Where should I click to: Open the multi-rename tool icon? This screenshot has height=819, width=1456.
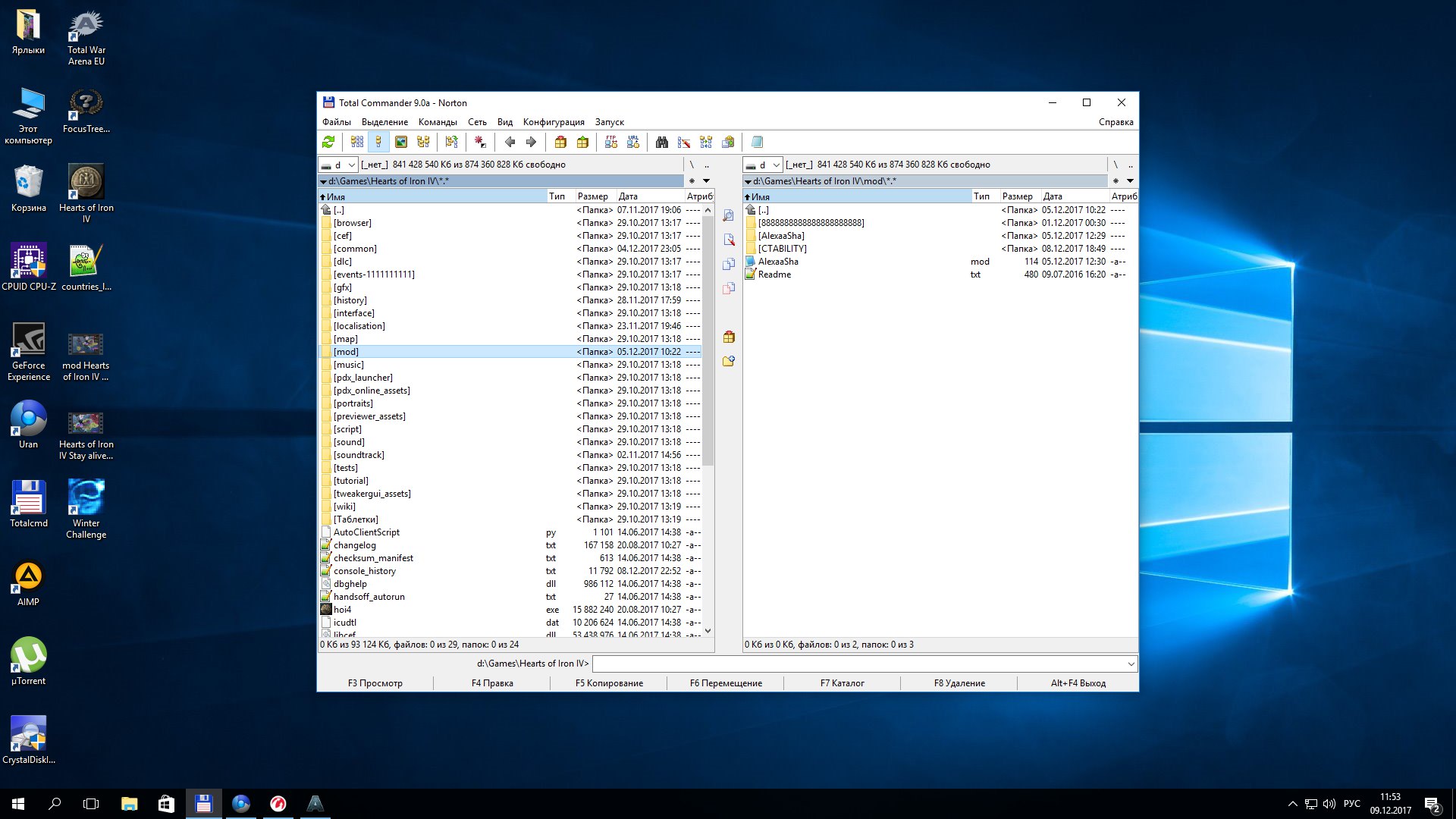point(684,142)
